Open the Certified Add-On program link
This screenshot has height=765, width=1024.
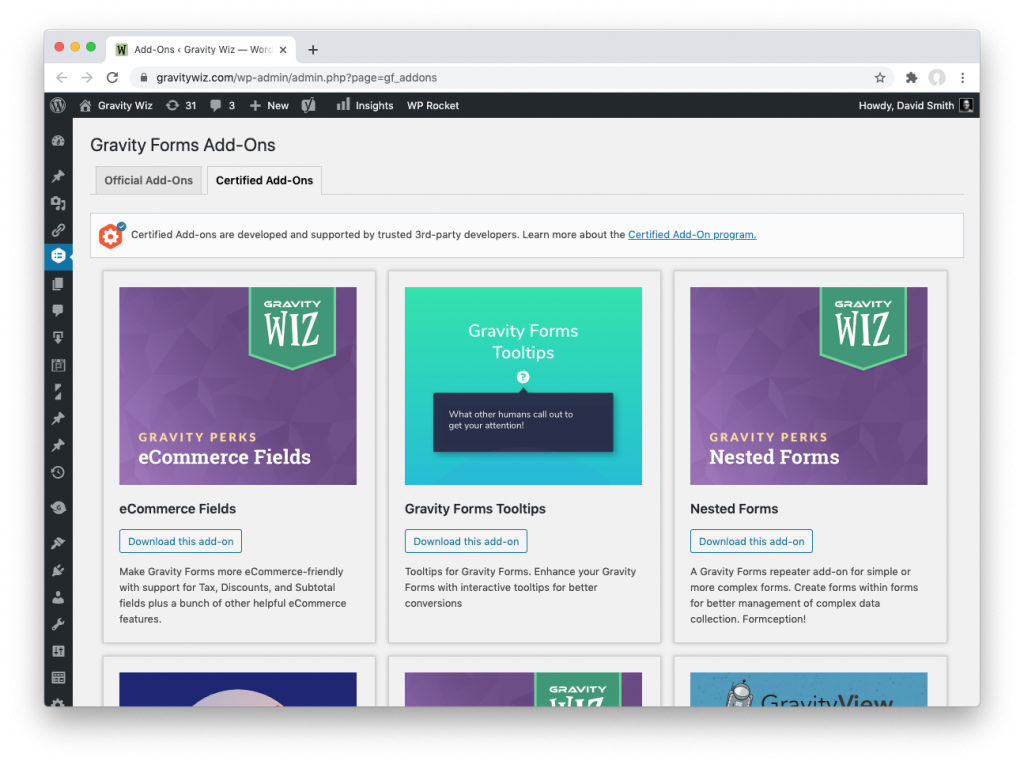[692, 235]
